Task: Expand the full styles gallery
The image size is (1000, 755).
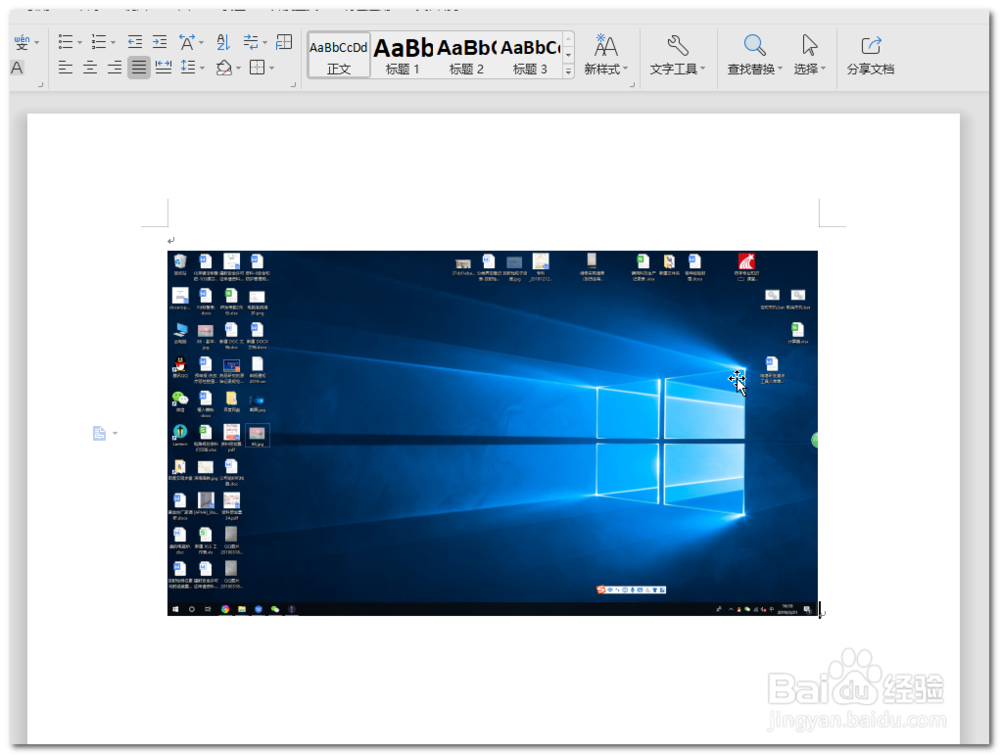Action: (568, 72)
